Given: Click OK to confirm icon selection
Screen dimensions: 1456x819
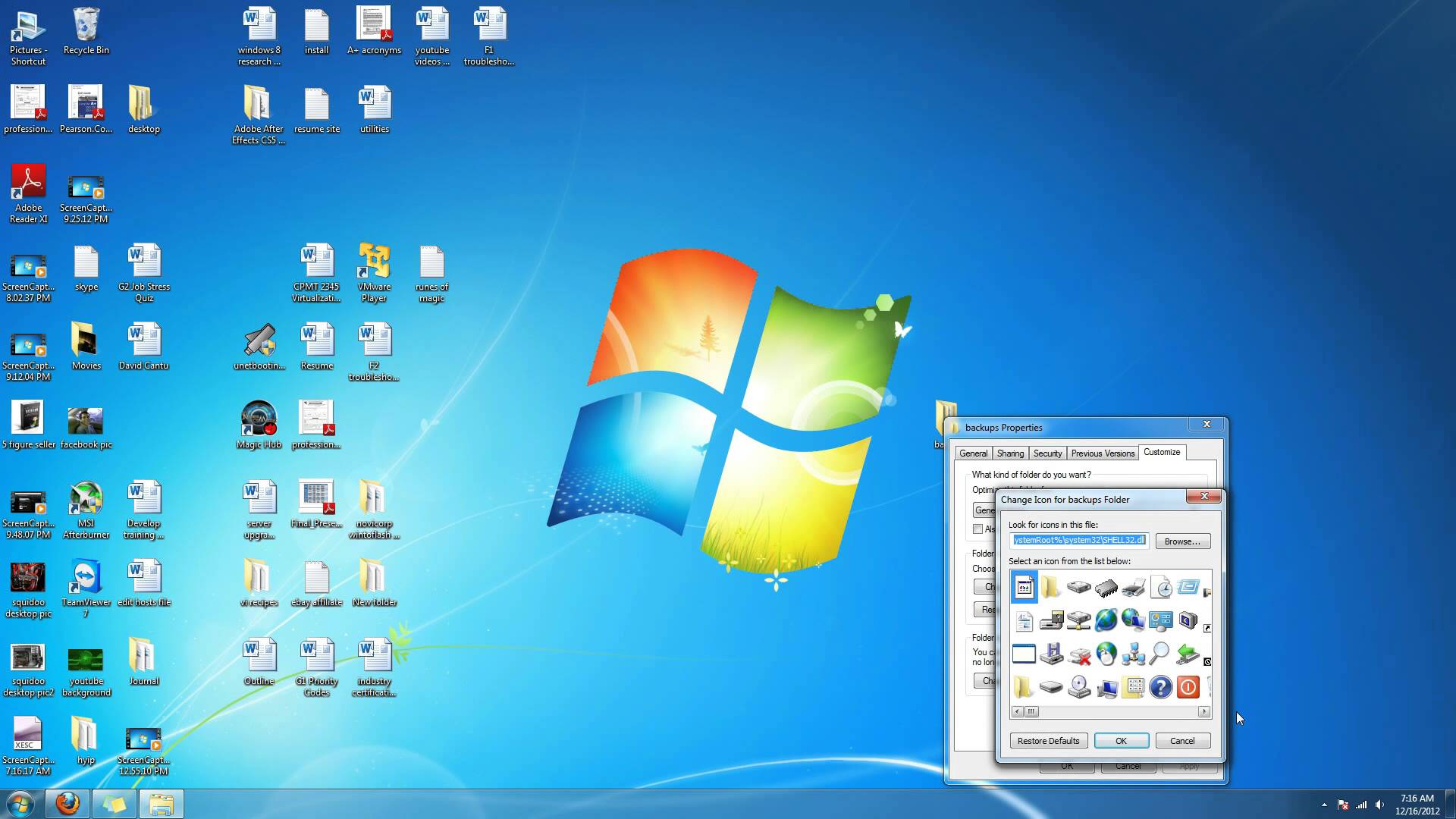Looking at the screenshot, I should click(x=1120, y=740).
